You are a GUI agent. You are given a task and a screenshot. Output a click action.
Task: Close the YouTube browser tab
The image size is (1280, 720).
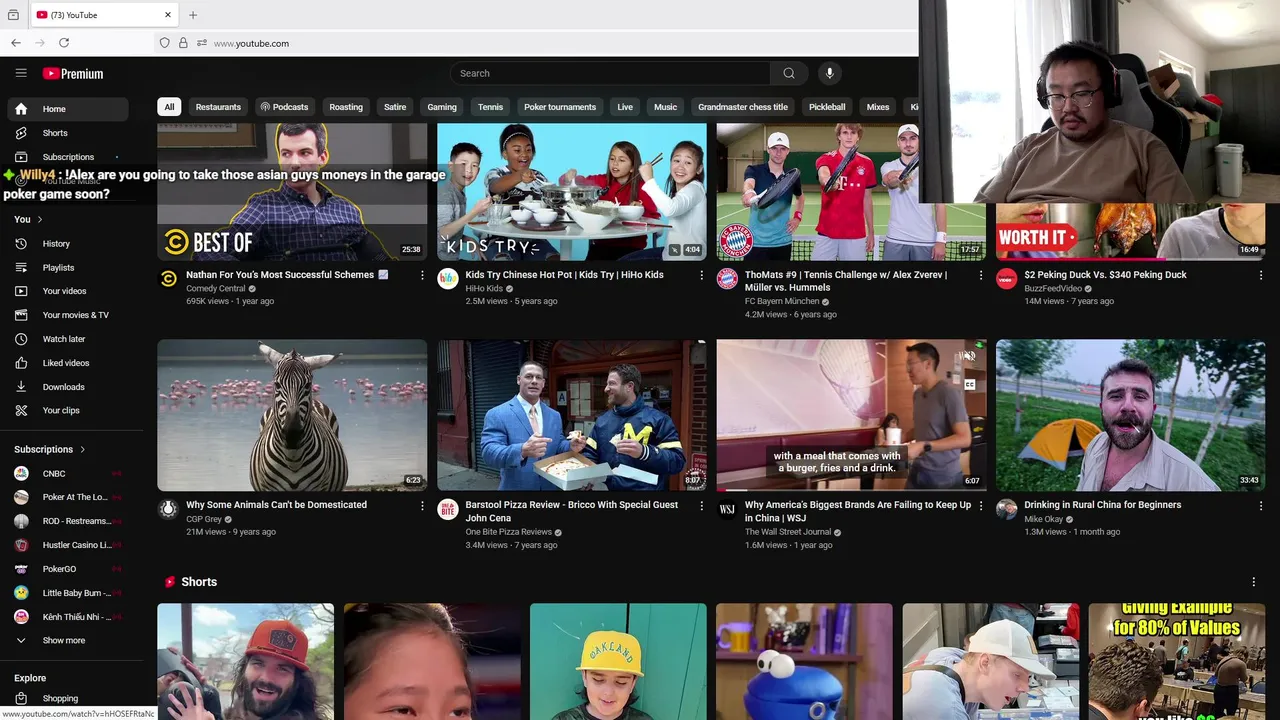tap(168, 15)
